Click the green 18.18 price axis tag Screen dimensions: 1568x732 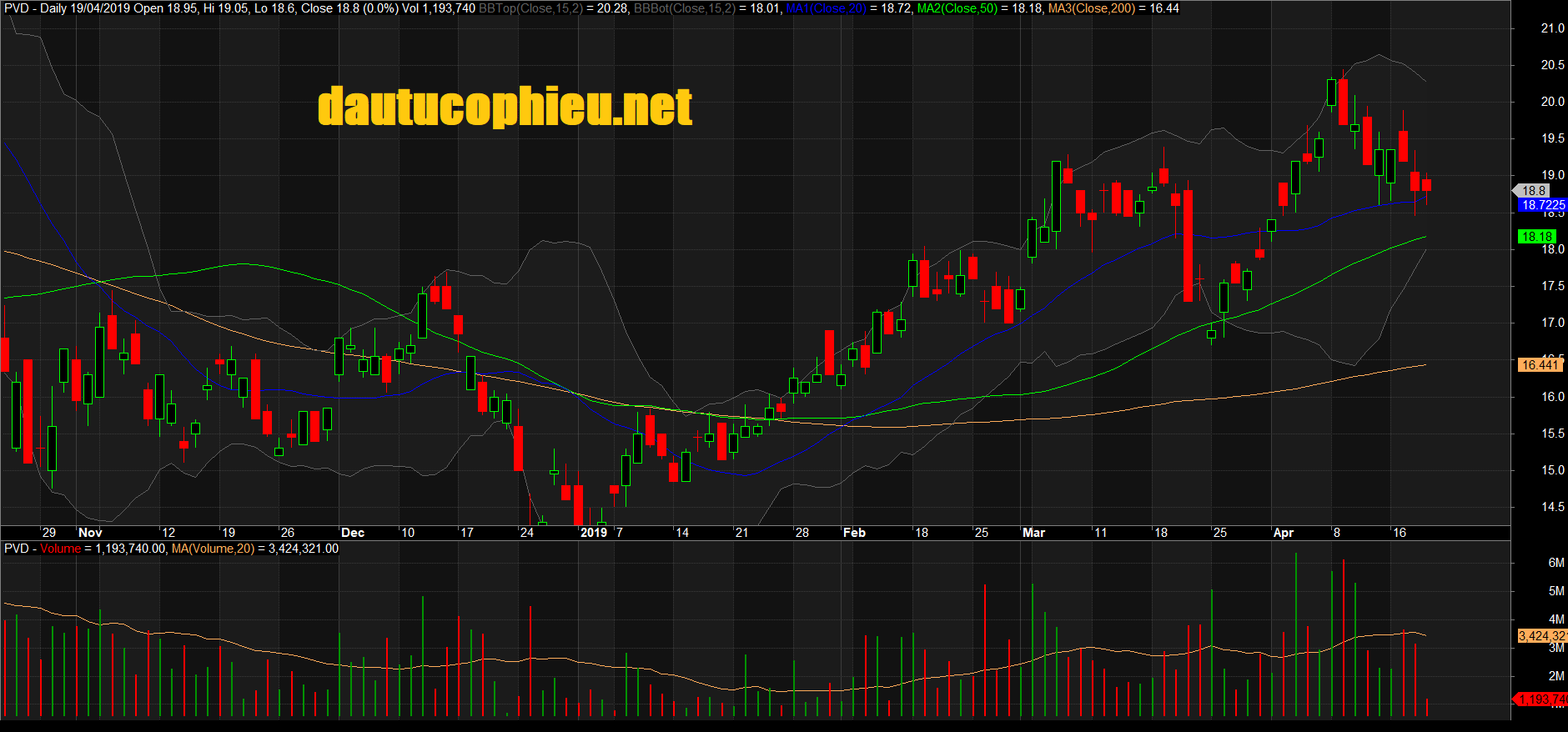click(x=1536, y=237)
